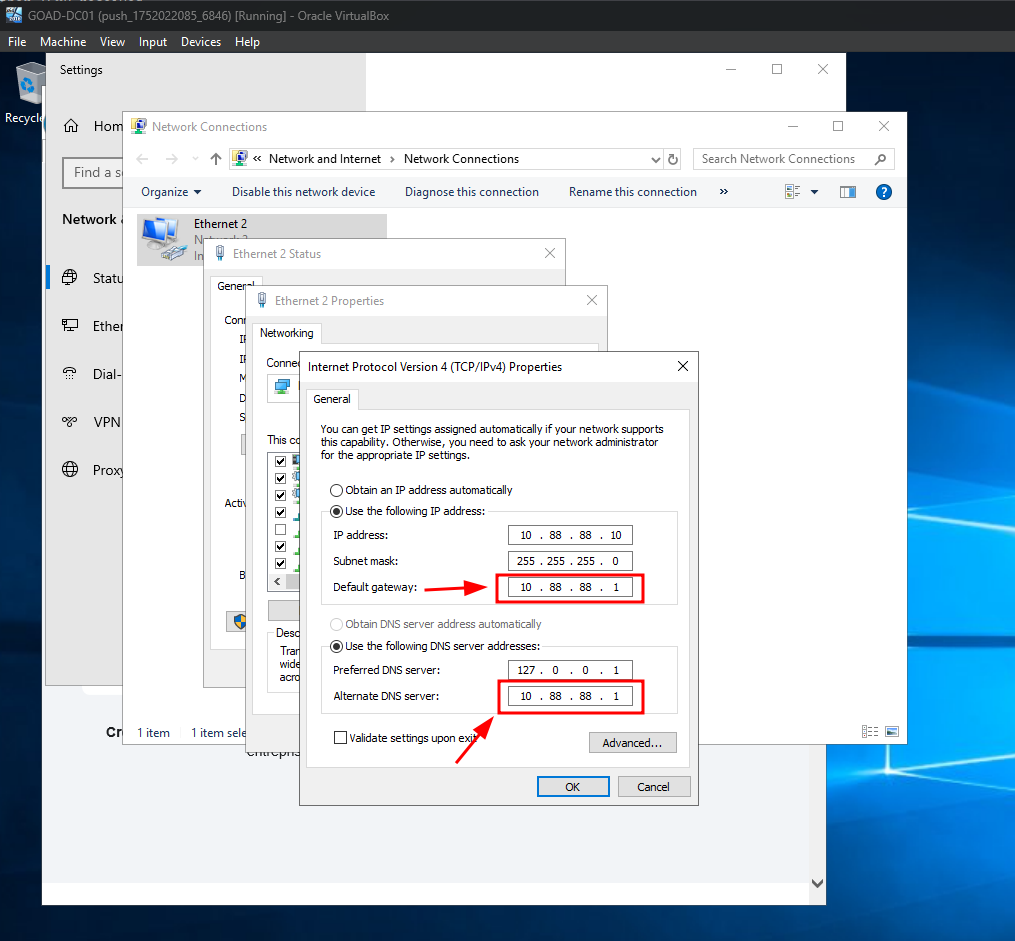Show more toolbar commands chevron
The width and height of the screenshot is (1015, 941).
click(724, 192)
